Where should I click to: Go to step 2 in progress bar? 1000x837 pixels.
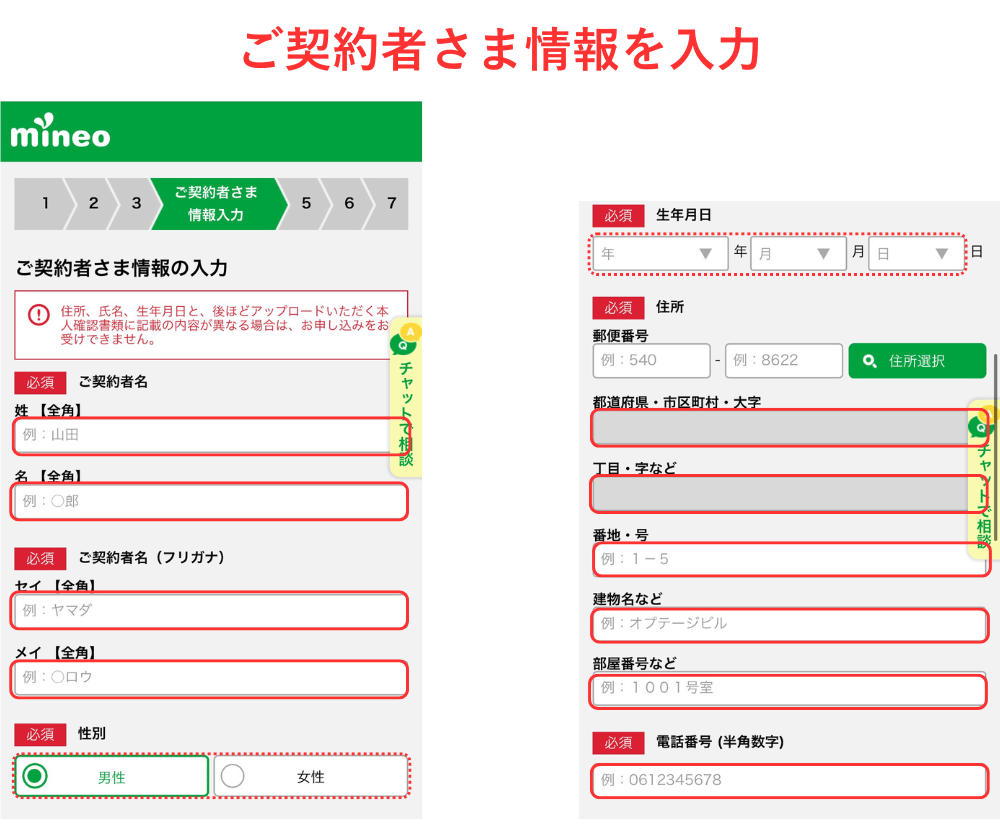[93, 204]
